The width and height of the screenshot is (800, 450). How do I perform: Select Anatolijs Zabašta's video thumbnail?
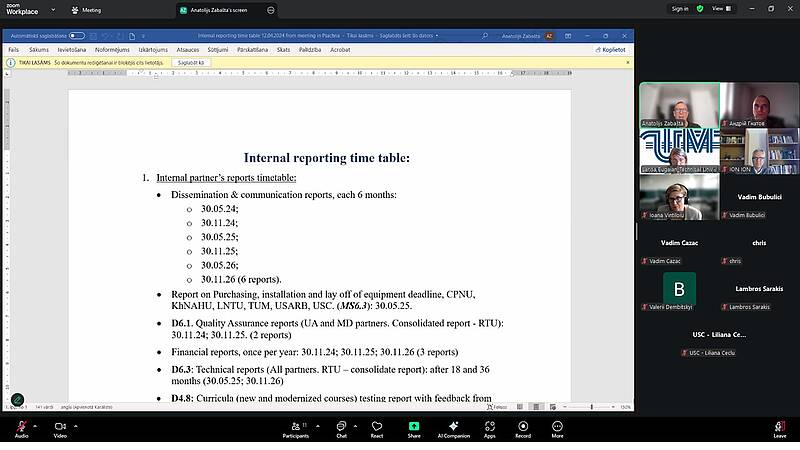click(679, 105)
